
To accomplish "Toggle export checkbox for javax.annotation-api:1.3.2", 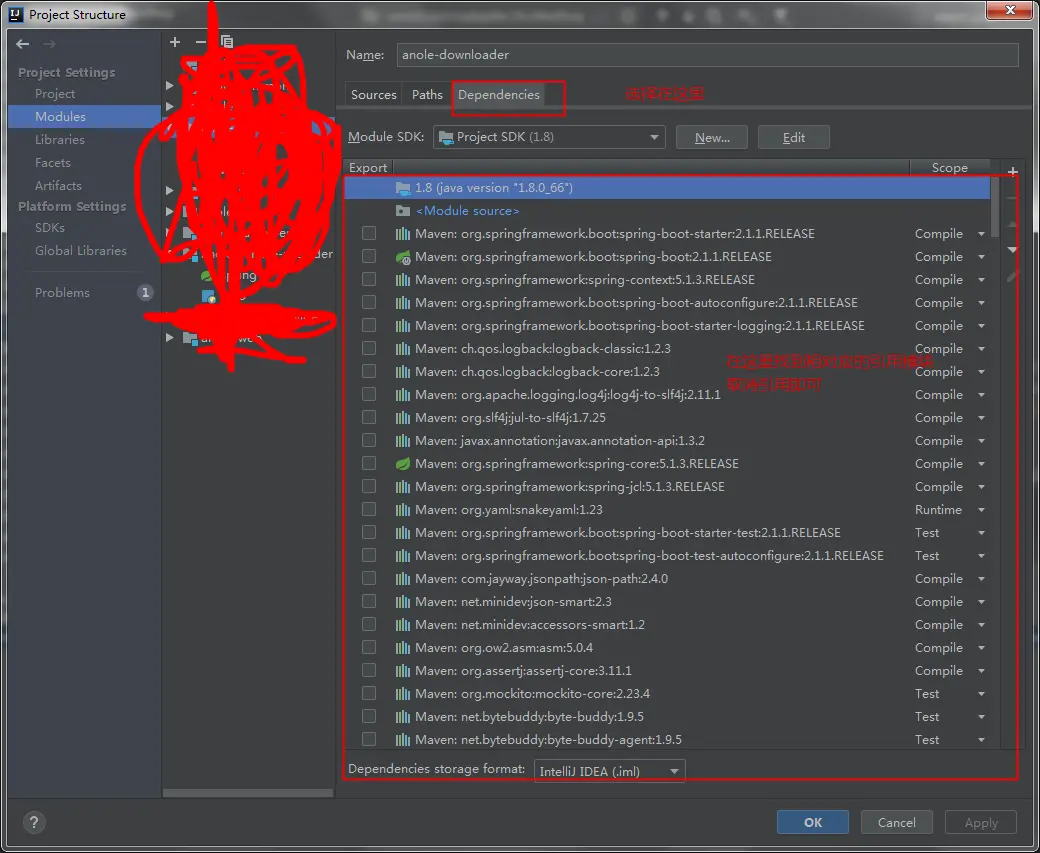I will tap(369, 440).
